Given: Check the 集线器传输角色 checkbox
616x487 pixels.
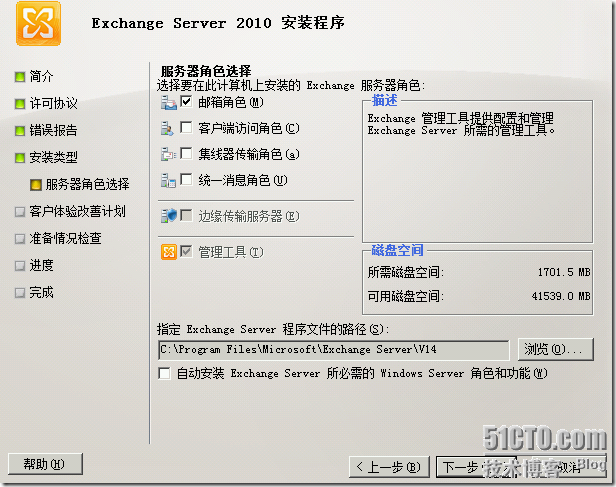Looking at the screenshot, I should [x=186, y=153].
